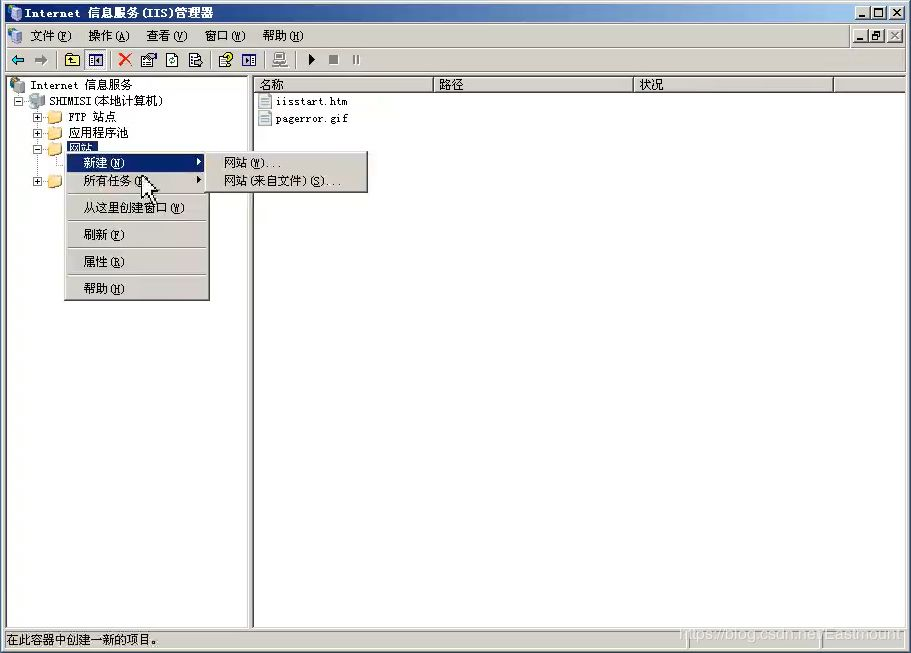
Task: Open the 新建(N) submenu arrow
Action: point(199,162)
